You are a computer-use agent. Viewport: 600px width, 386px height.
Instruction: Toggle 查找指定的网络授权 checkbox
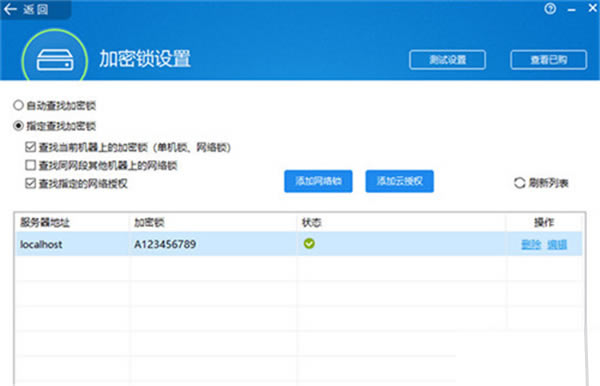click(30, 183)
